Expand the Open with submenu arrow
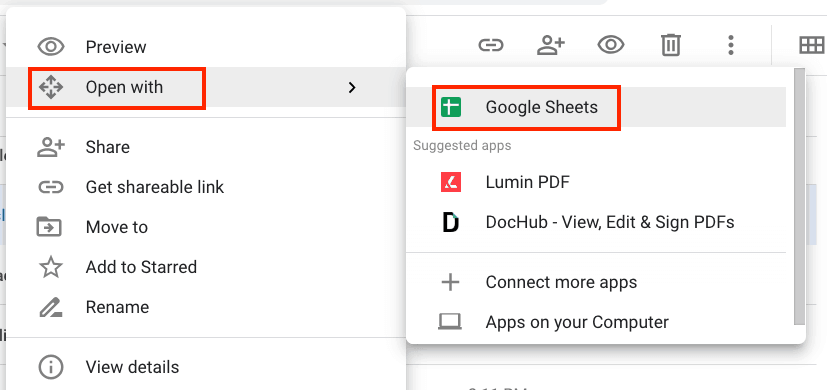 coord(352,88)
